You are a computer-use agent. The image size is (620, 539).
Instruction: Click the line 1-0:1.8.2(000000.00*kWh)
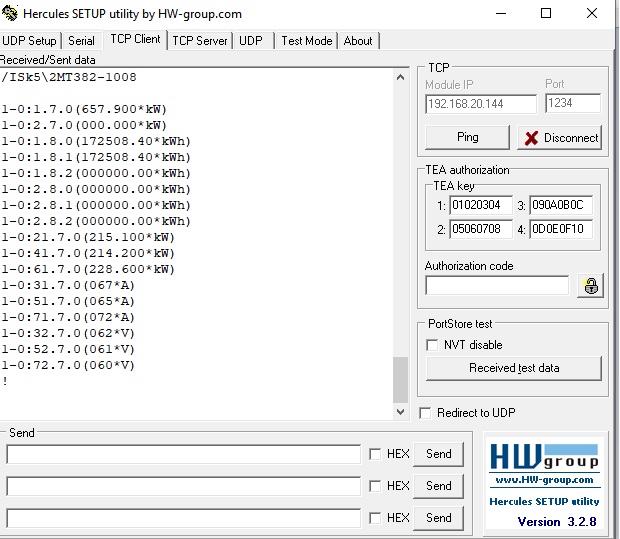click(x=96, y=173)
